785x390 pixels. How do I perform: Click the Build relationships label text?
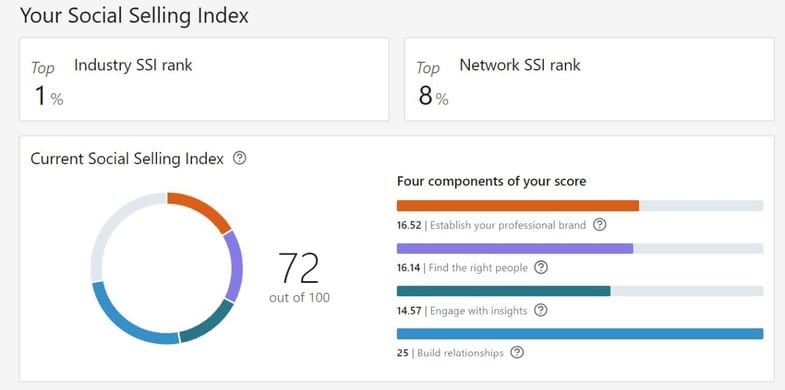tap(460, 353)
